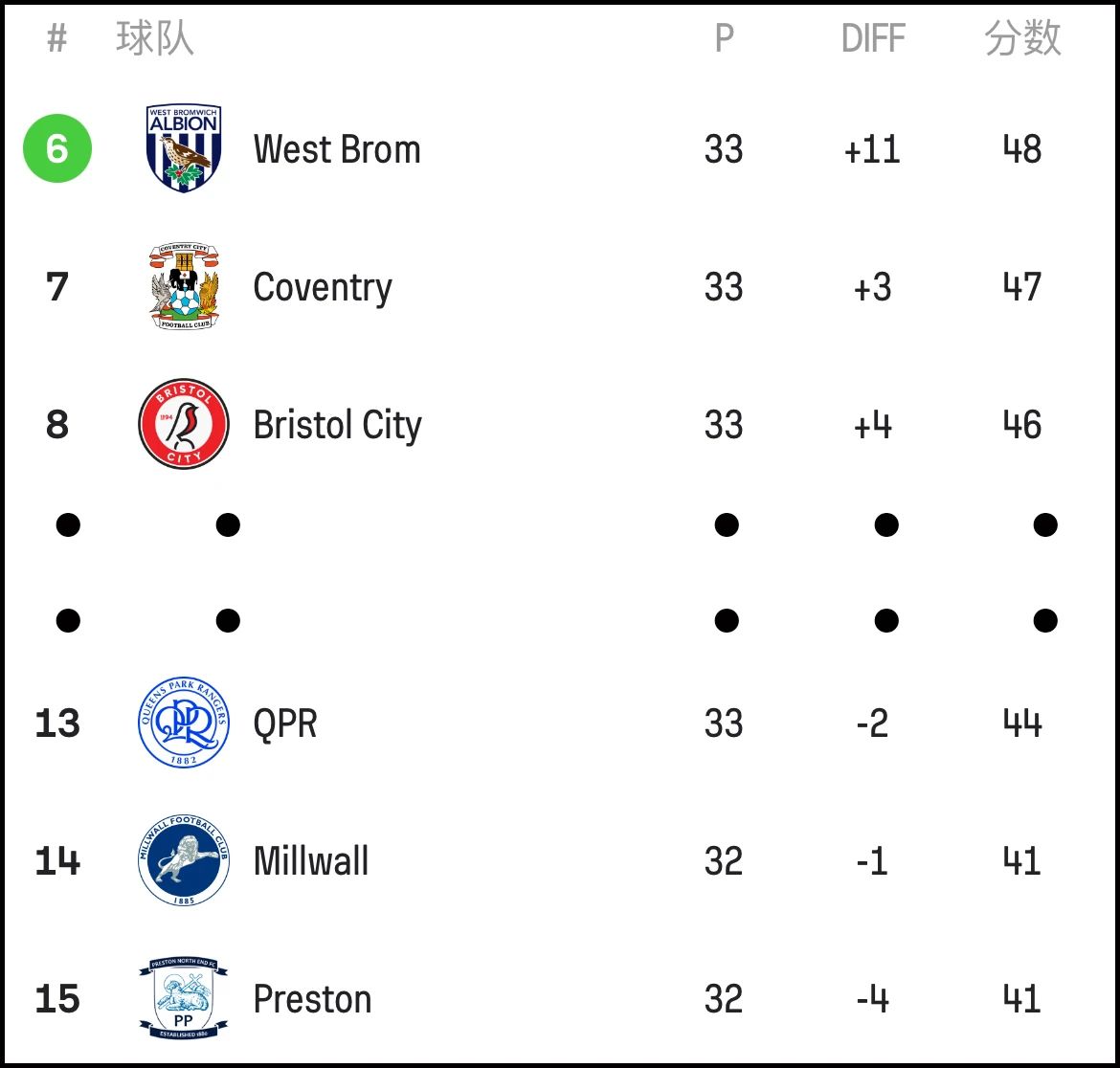Open the West Brom team page

337,149
